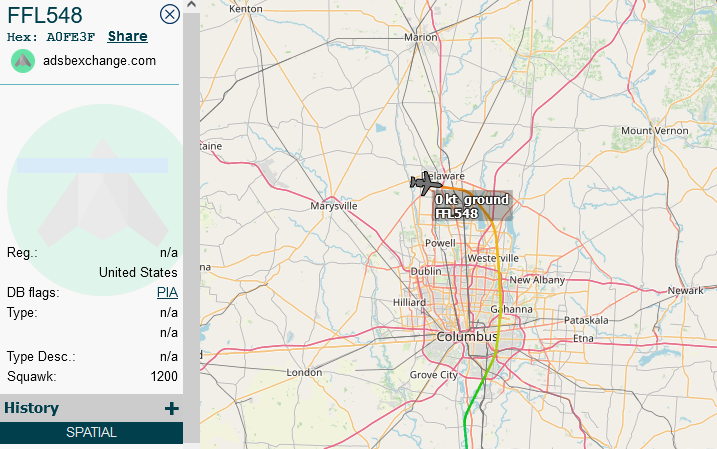Select the airplane icon on the map
Image resolution: width=717 pixels, height=449 pixels.
click(425, 183)
